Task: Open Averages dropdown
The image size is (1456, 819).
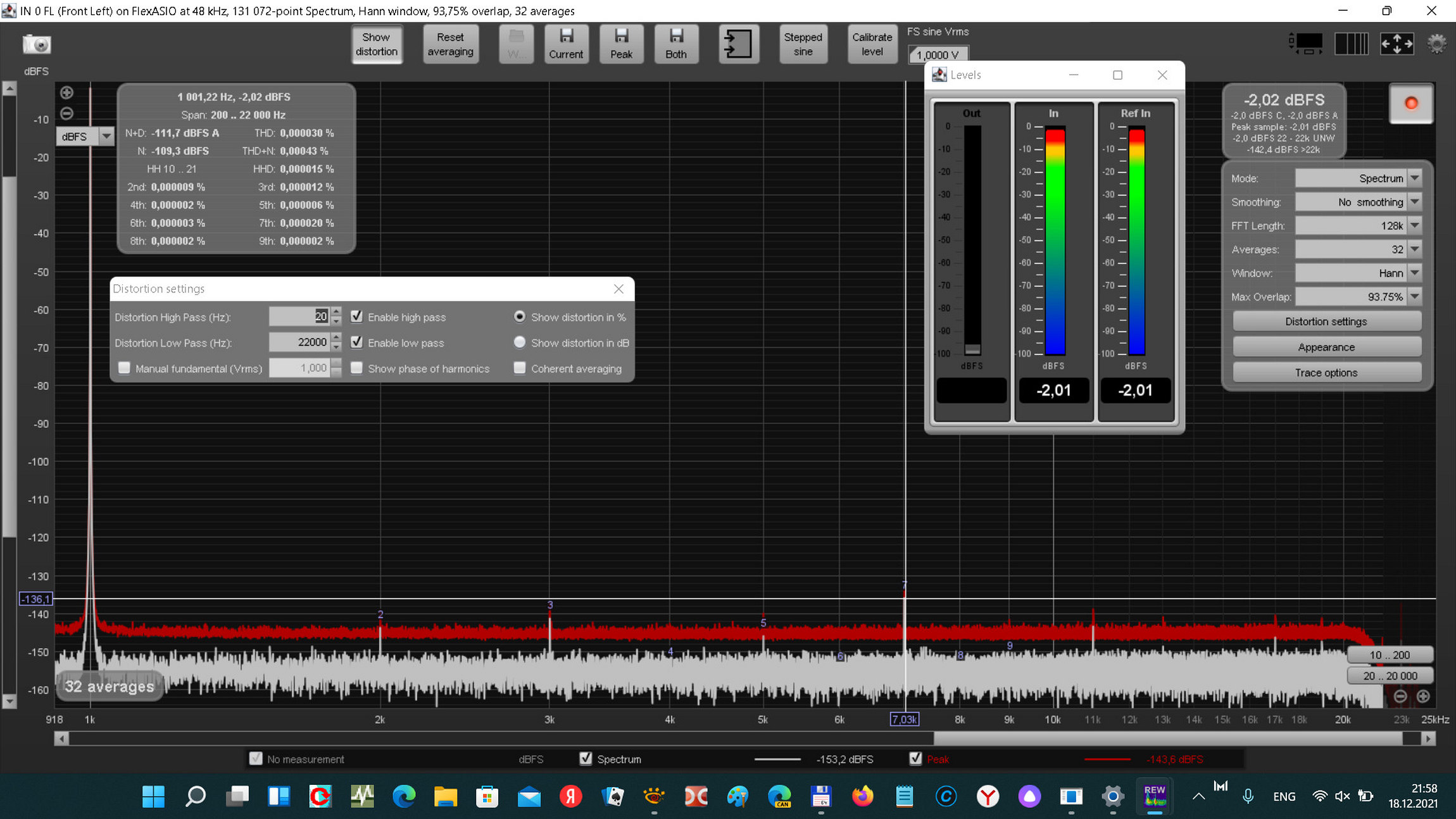Action: (1358, 249)
